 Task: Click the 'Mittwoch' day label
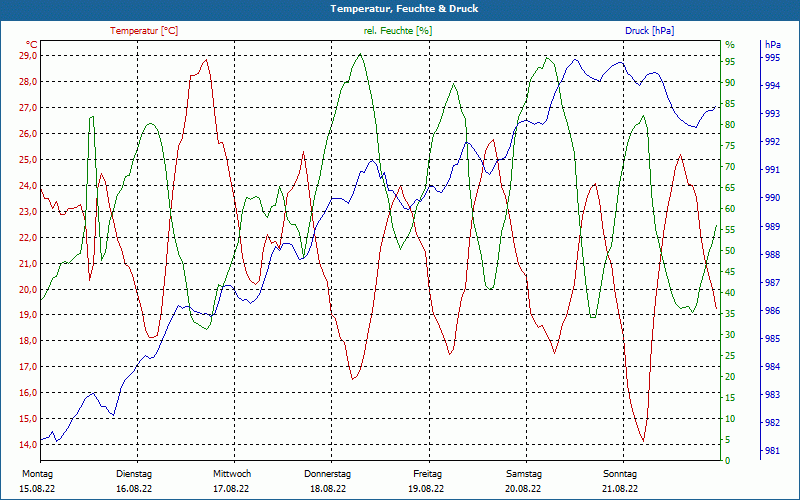point(232,474)
